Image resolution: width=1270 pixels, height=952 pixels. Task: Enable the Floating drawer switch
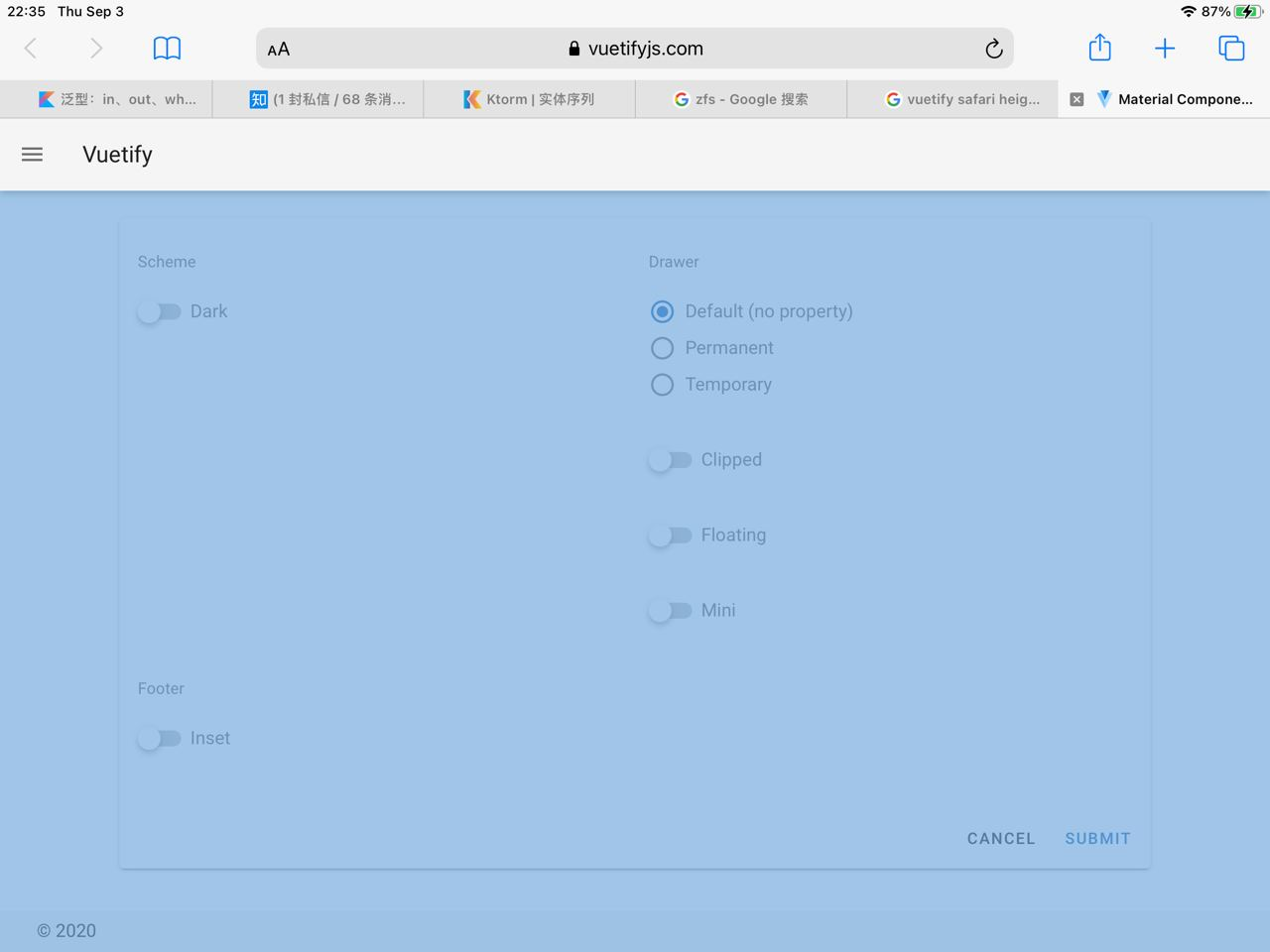click(672, 535)
